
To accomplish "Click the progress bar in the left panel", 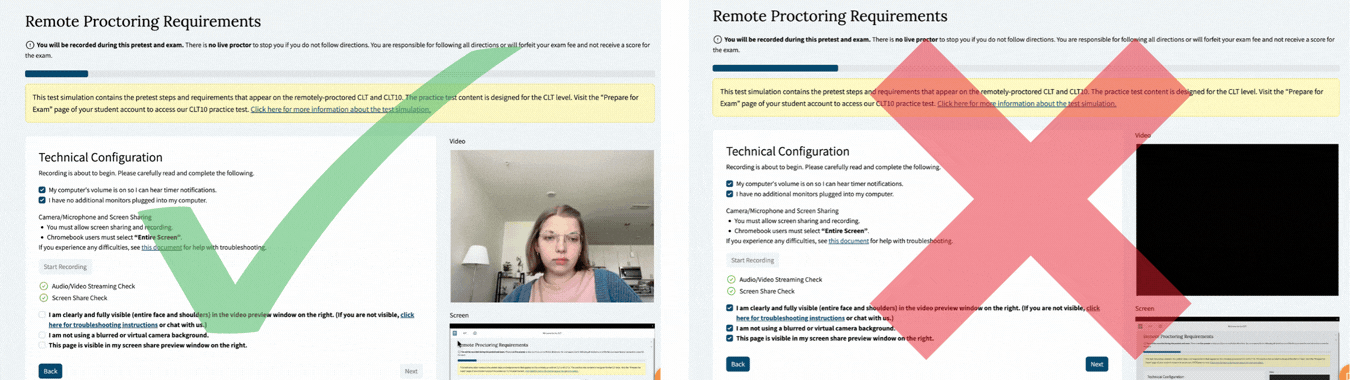I will (x=340, y=74).
